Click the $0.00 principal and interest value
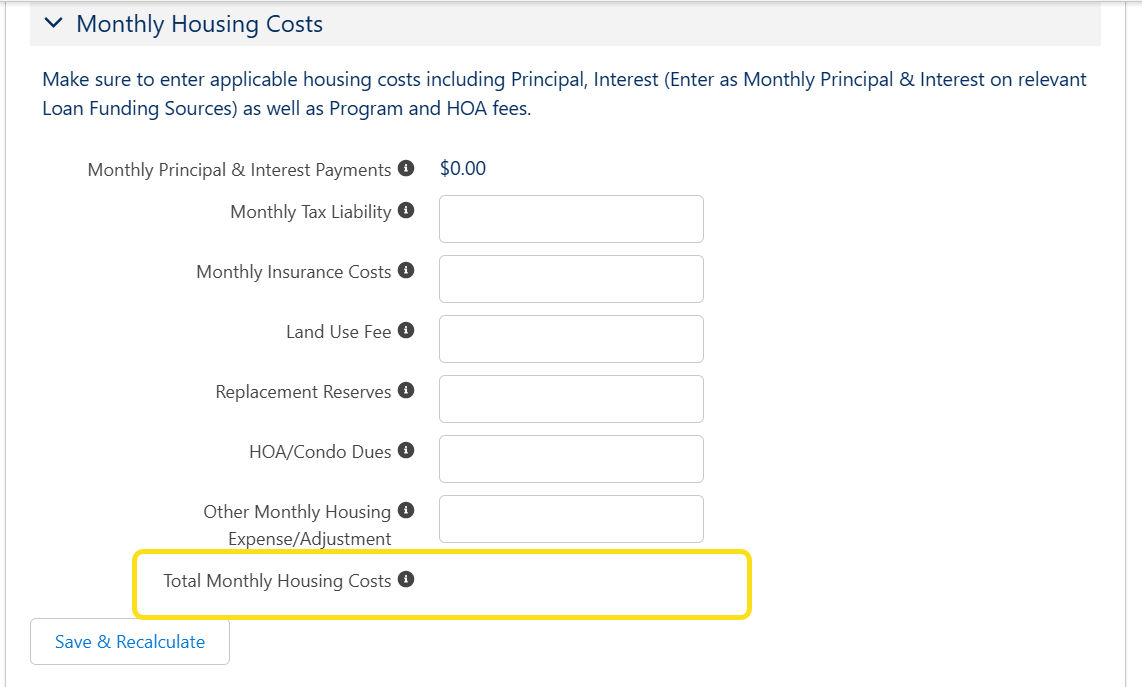Screen dimensions: 1142x687 (463, 169)
